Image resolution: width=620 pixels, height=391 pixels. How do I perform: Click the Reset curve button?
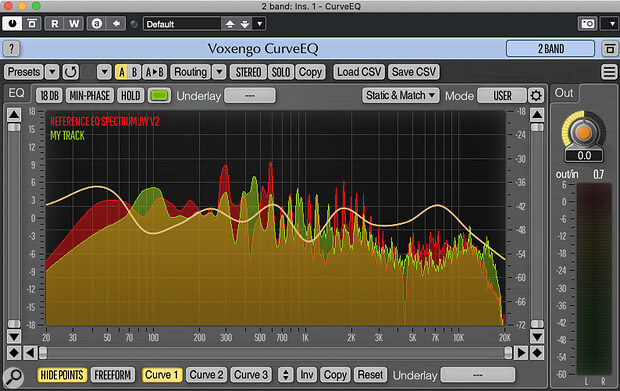click(370, 375)
